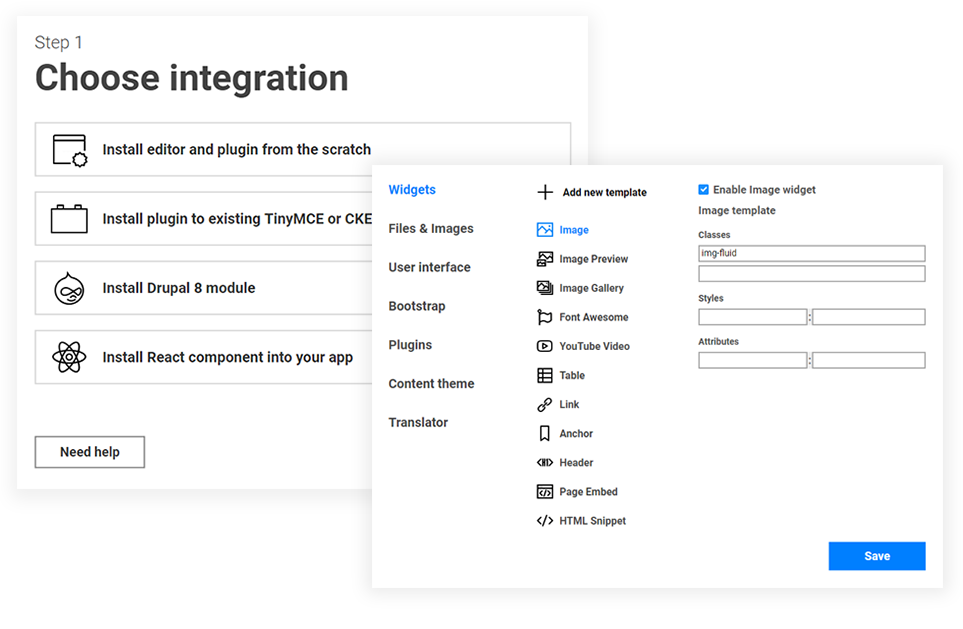Select the Font Awesome flag icon
The width and height of the screenshot is (963, 629).
pyautogui.click(x=545, y=317)
